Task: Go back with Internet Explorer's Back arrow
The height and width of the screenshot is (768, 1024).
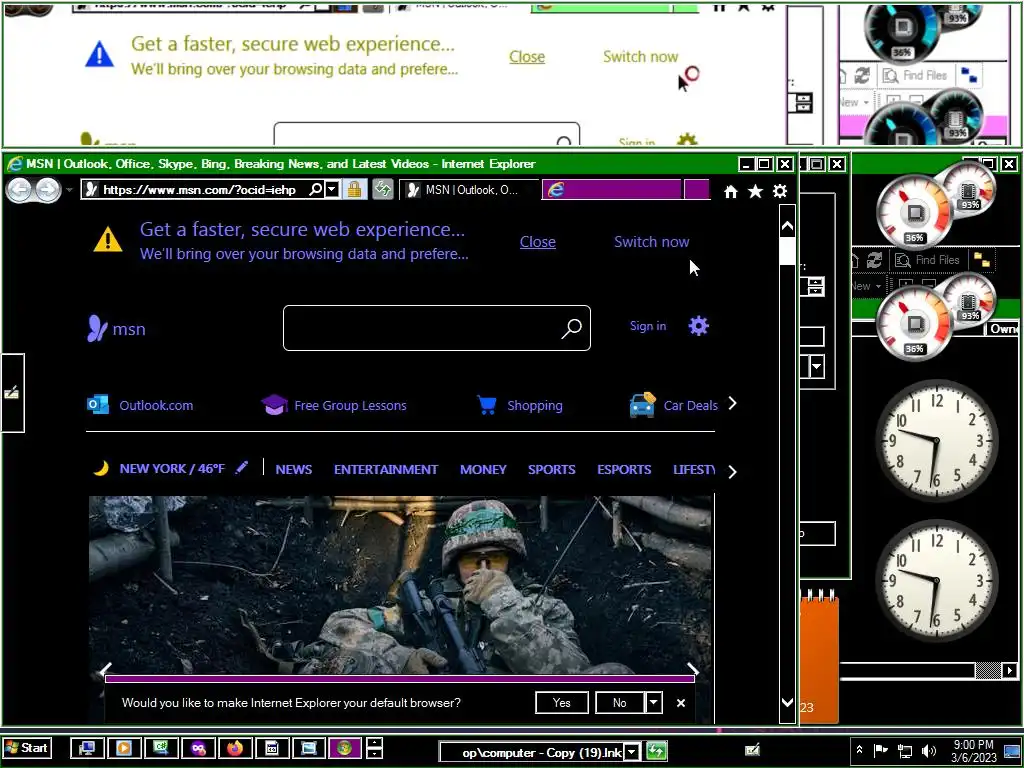Action: click(x=20, y=190)
